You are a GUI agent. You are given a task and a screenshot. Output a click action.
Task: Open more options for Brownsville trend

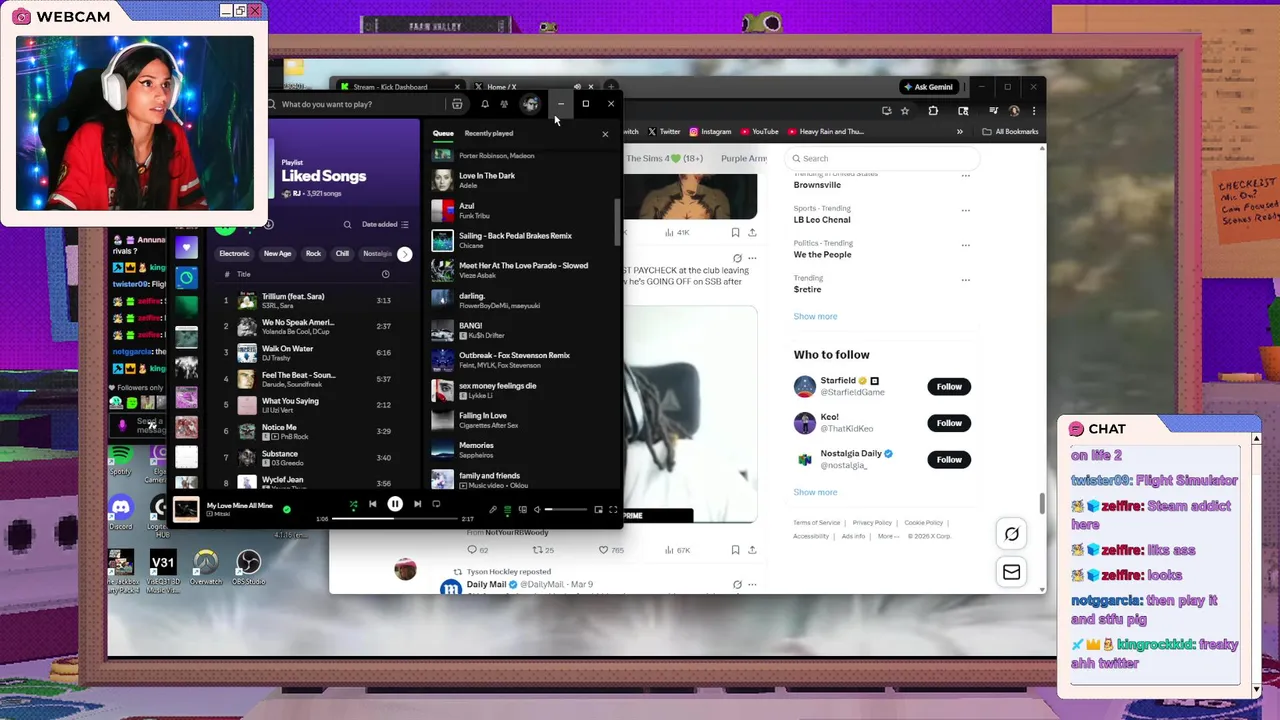click(x=965, y=176)
